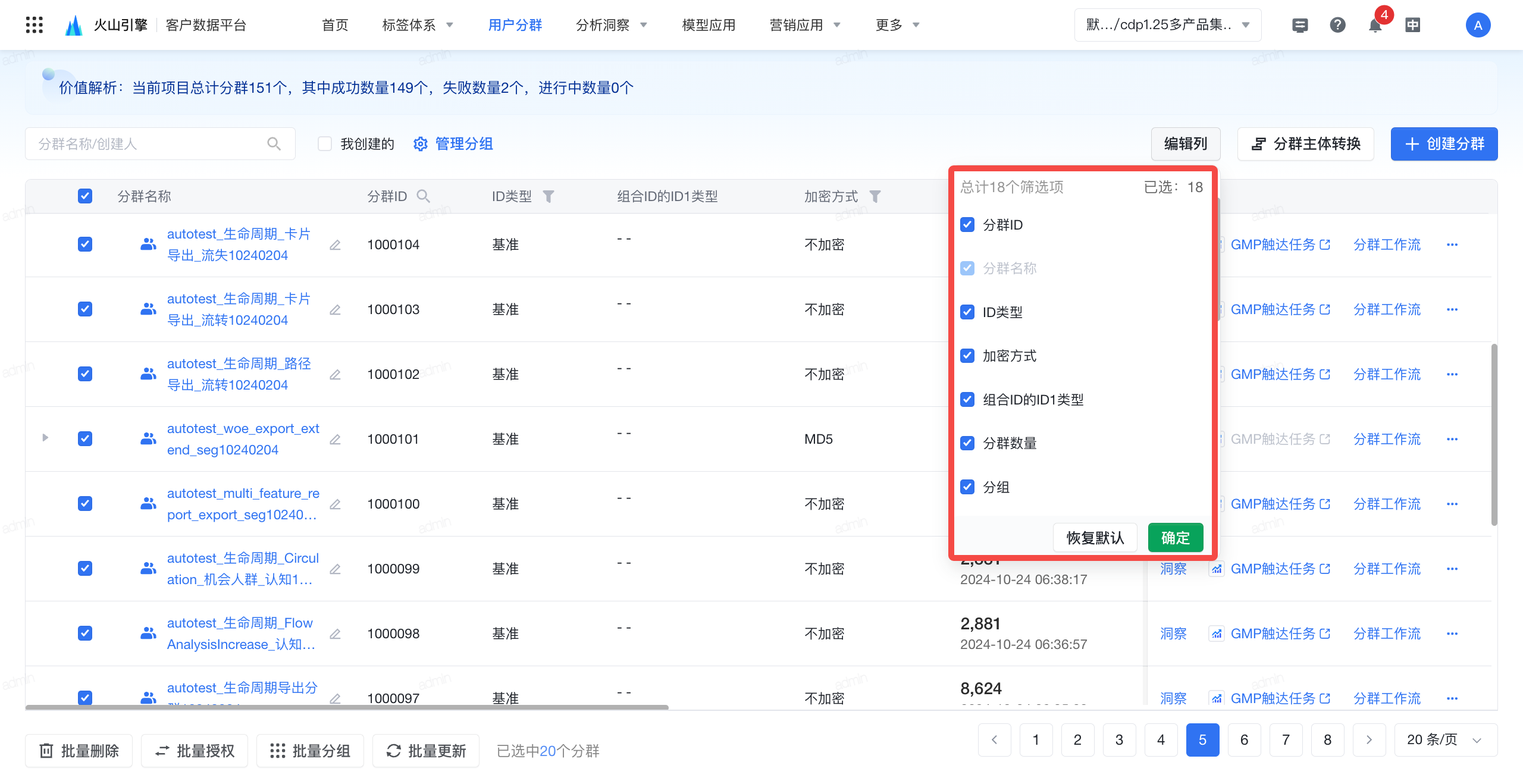The width and height of the screenshot is (1523, 784).
Task: Open filter icon on ID类型 column
Action: [549, 196]
